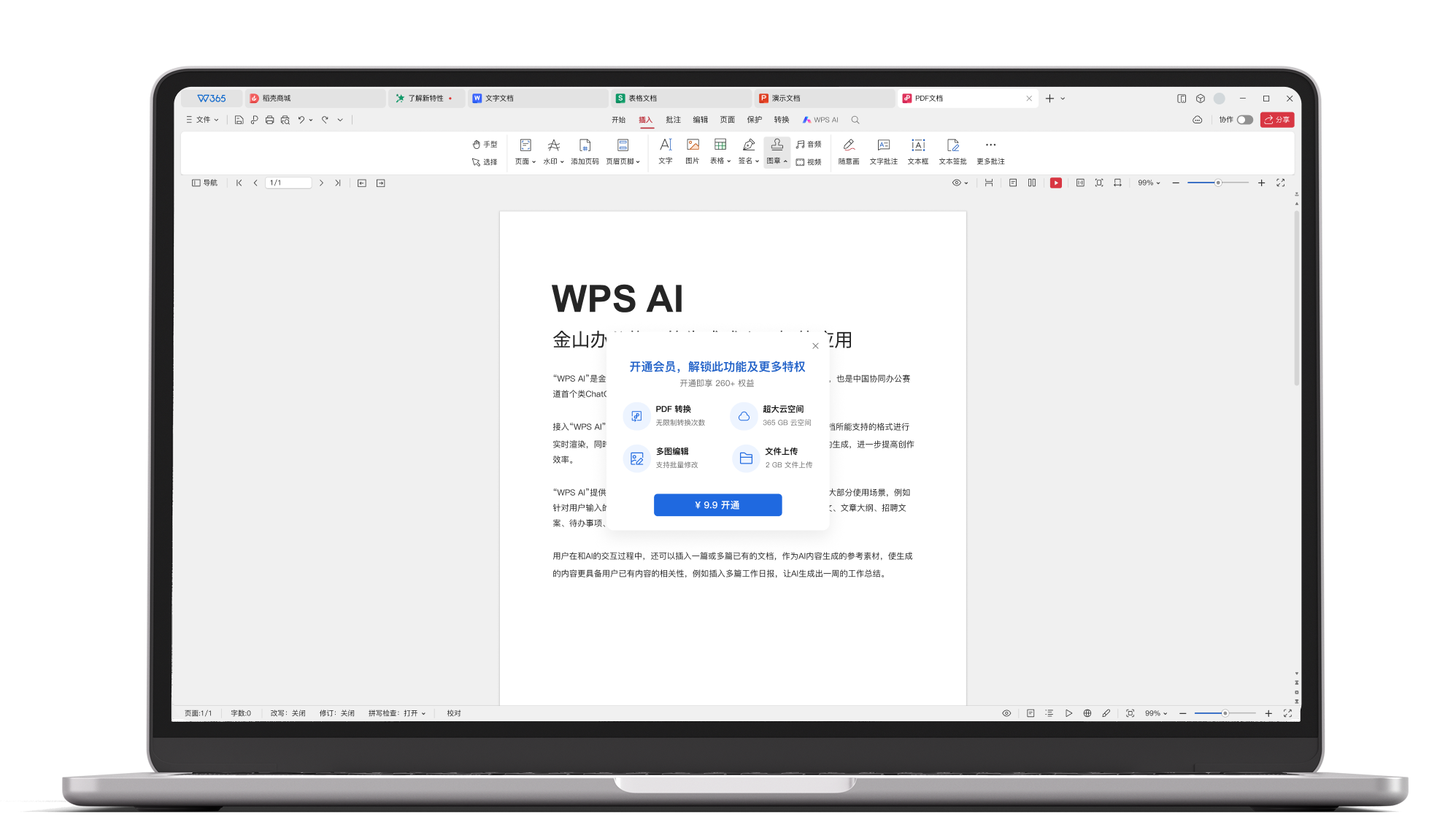
Task: Click the cloud sync icon near 协作
Action: [x=1197, y=120]
